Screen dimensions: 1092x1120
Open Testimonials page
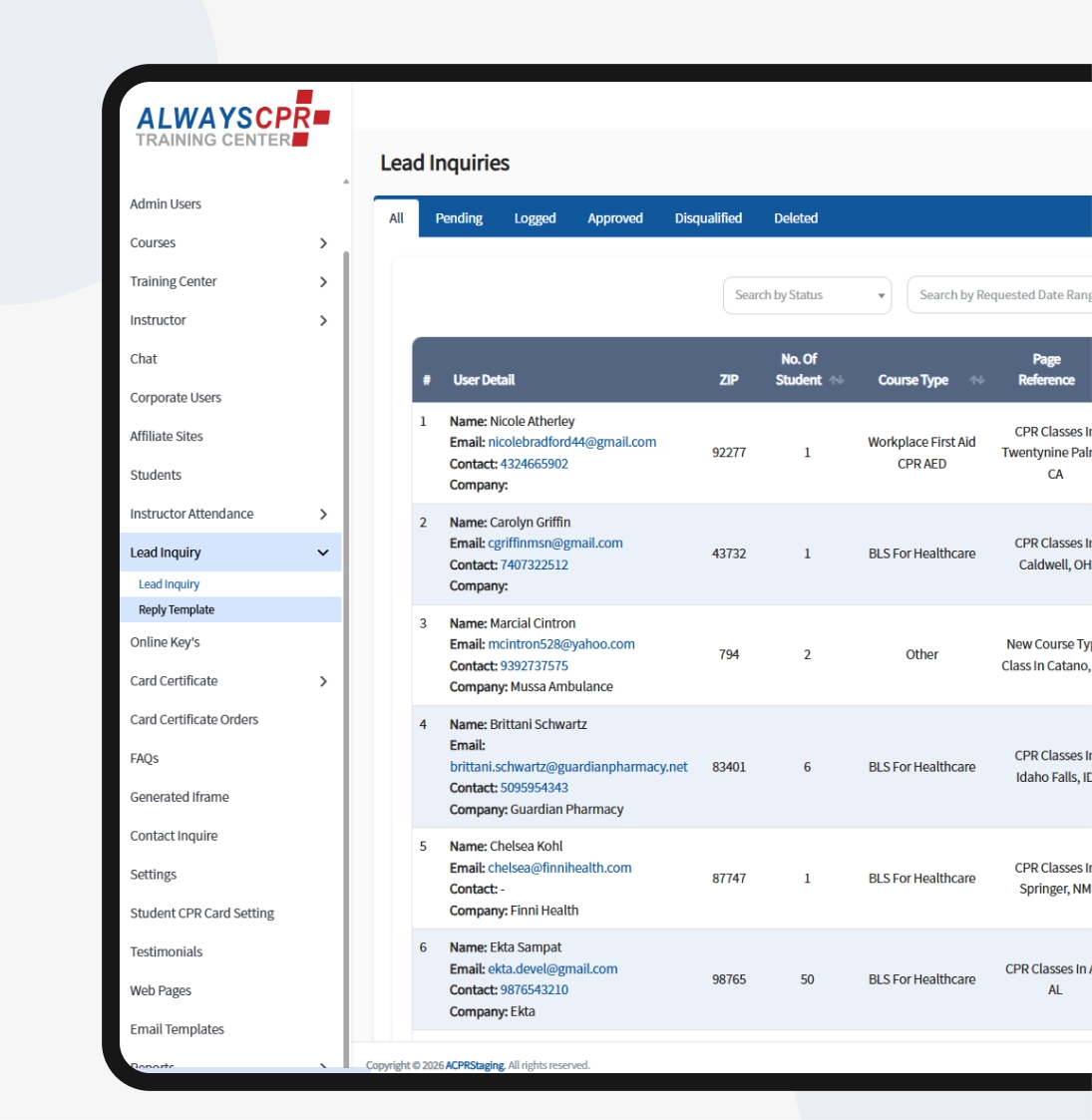(x=167, y=951)
